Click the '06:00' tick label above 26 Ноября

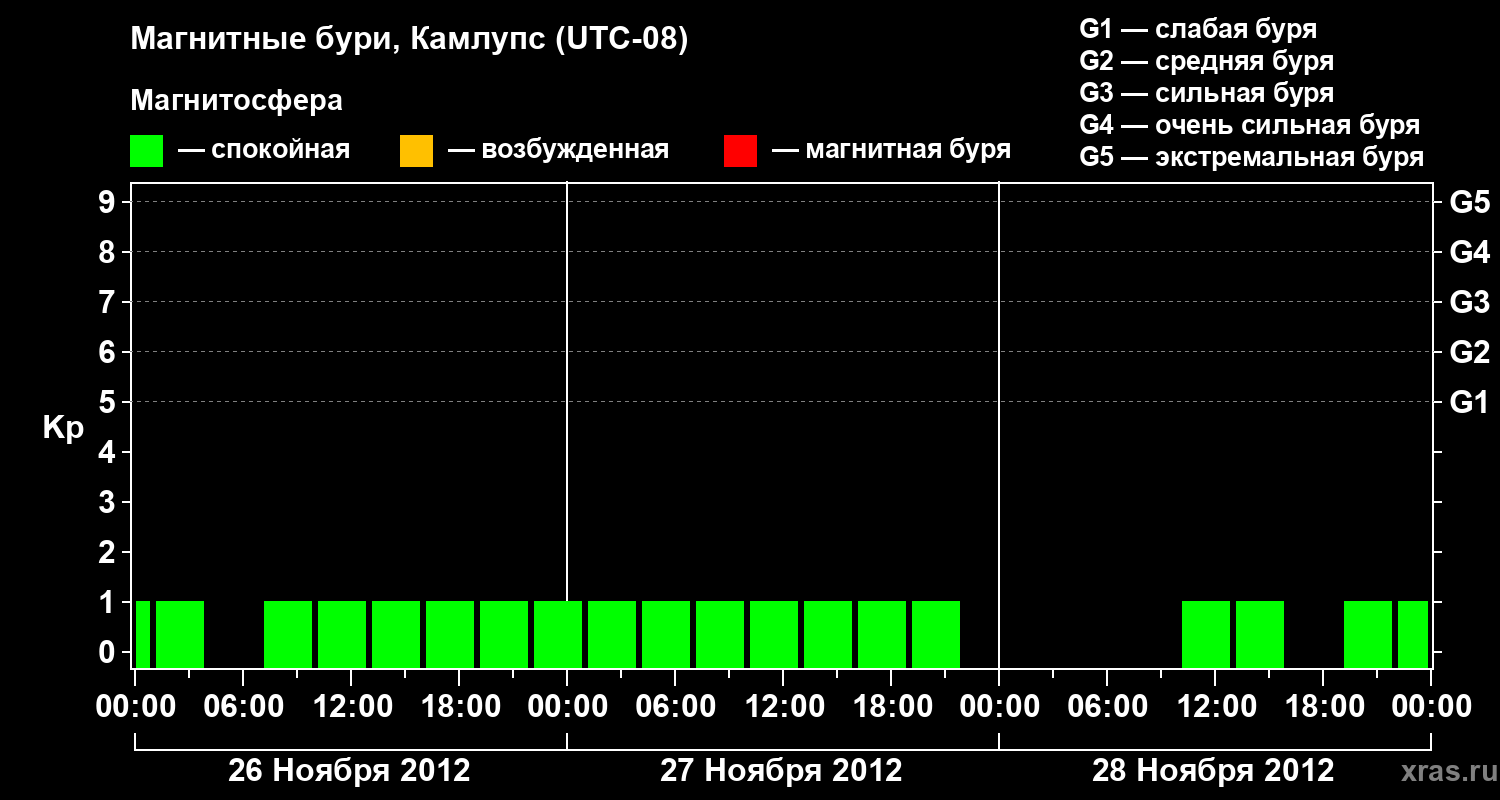[x=243, y=707]
